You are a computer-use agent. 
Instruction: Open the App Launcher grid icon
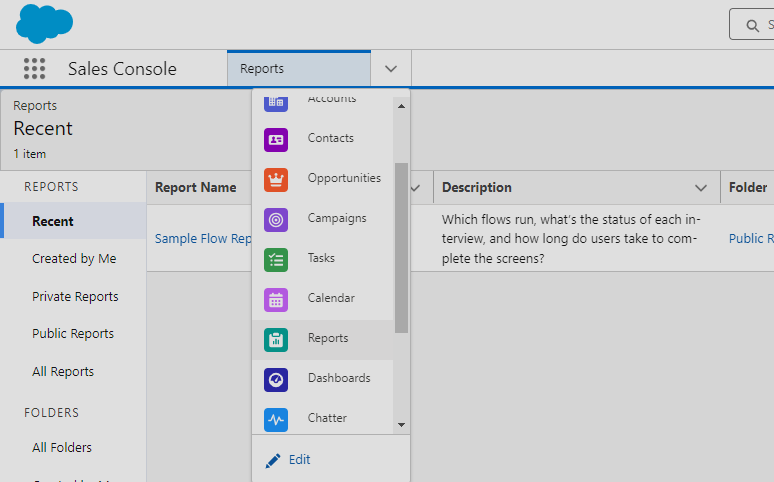click(x=35, y=68)
